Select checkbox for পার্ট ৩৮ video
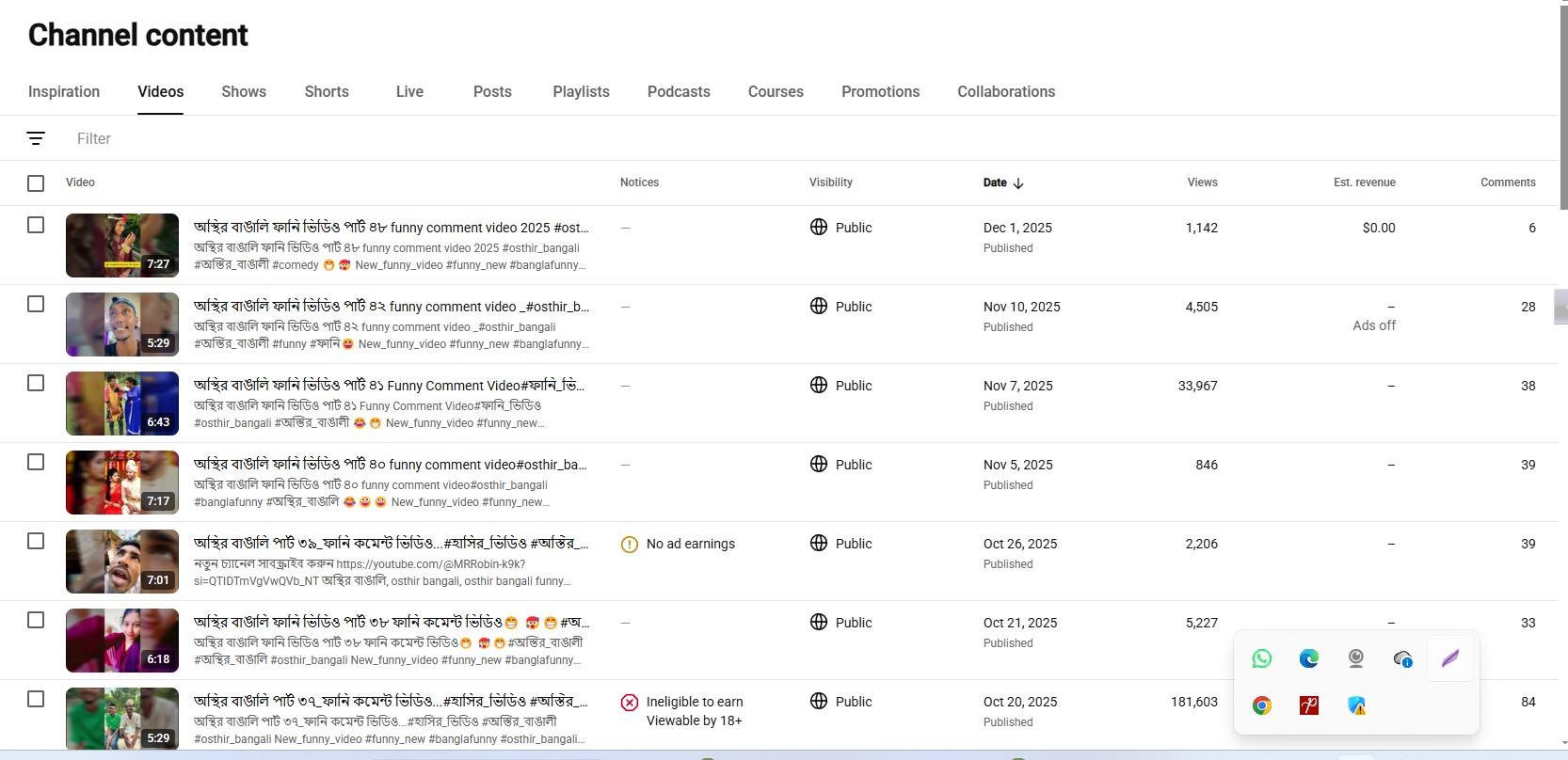 click(x=36, y=620)
